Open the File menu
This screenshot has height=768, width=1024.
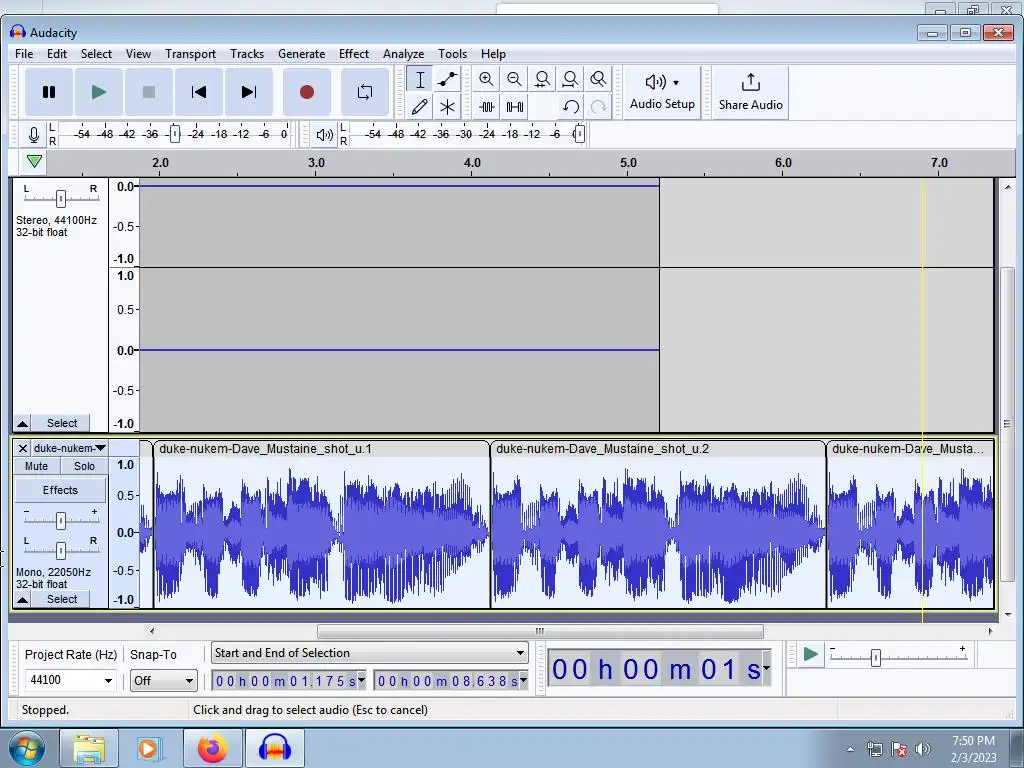[24, 54]
